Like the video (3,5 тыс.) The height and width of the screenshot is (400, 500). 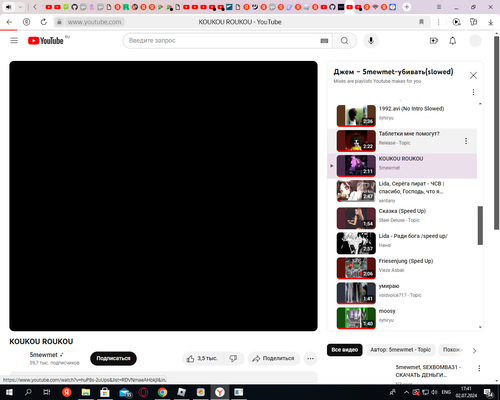click(x=202, y=358)
